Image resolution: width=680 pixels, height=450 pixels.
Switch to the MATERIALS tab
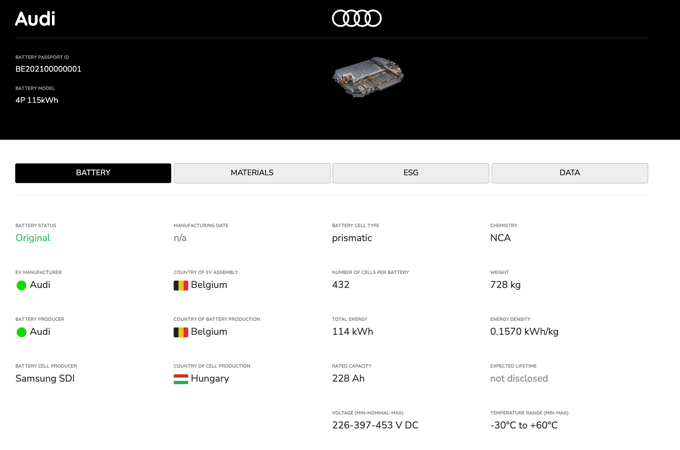click(252, 173)
